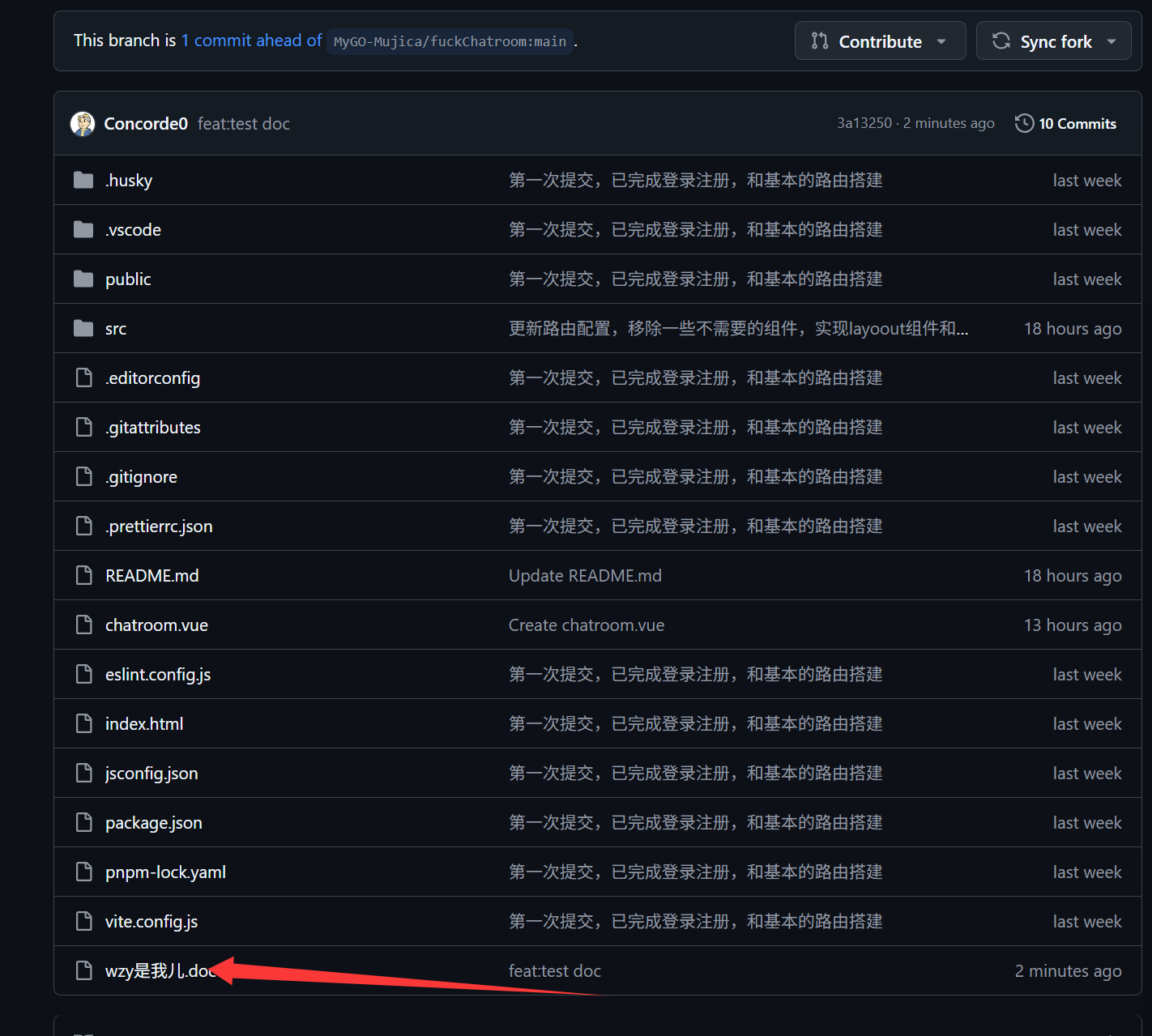View the 10 Commits history
The height and width of the screenshot is (1036, 1152).
coord(1066,124)
